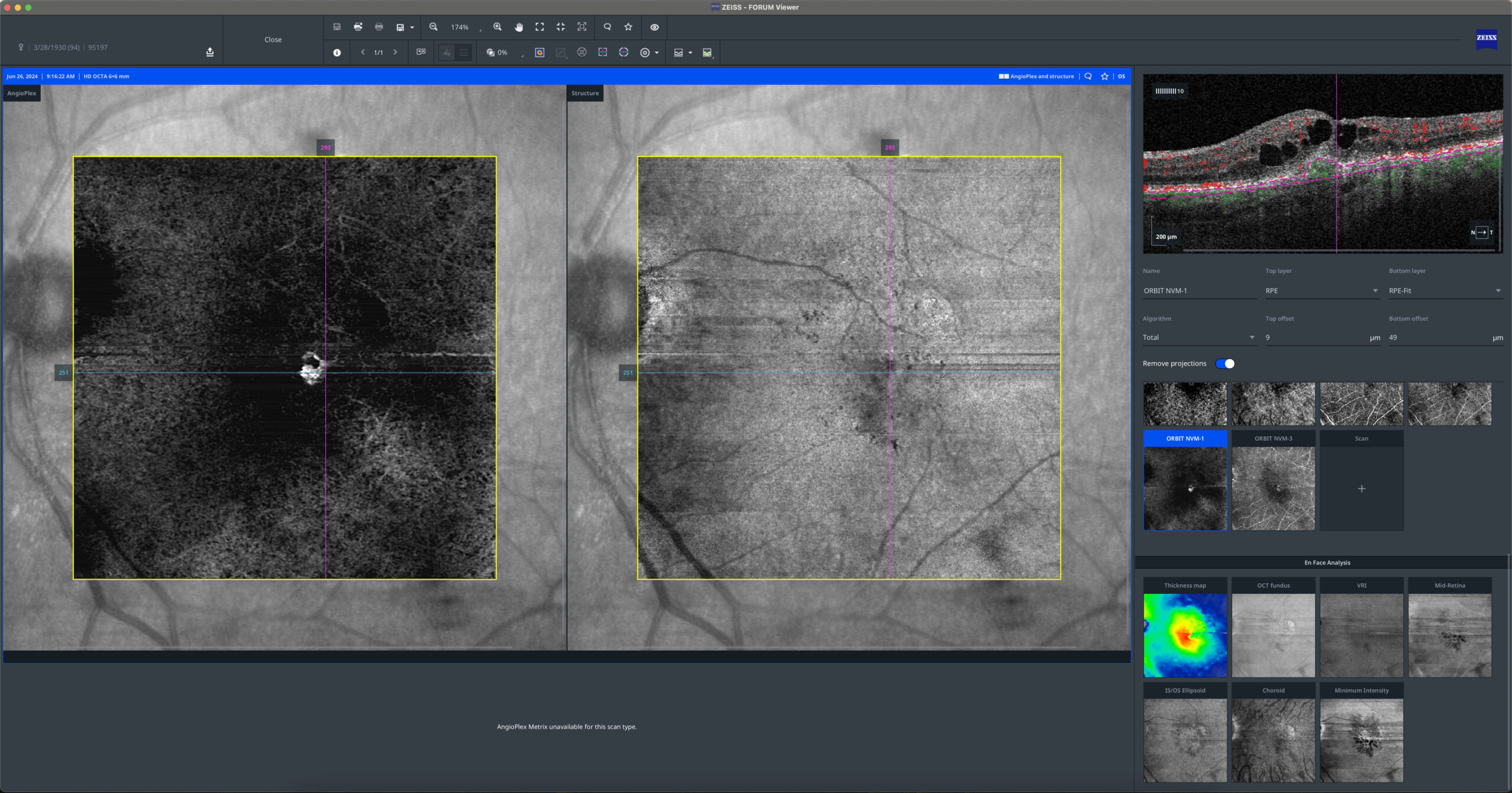Click the 293 vertical slice marker on Structure
The image size is (1512, 793).
[x=890, y=148]
